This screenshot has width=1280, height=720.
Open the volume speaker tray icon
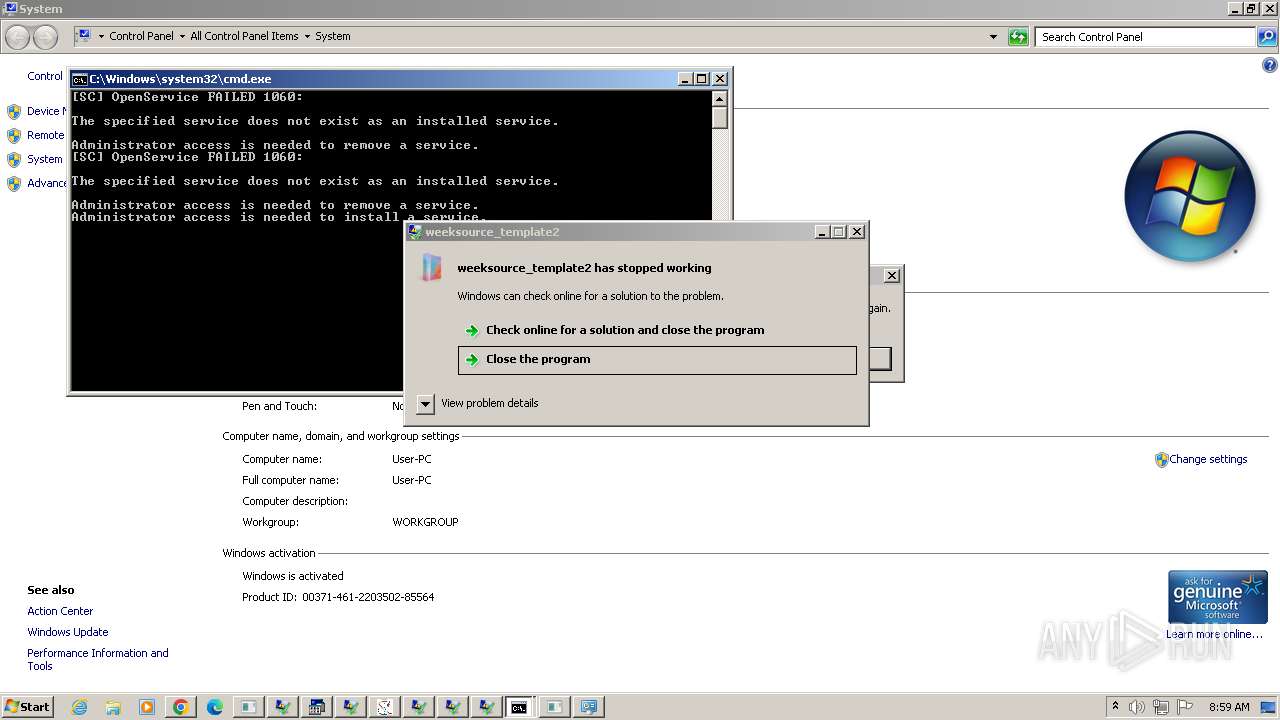[1137, 707]
